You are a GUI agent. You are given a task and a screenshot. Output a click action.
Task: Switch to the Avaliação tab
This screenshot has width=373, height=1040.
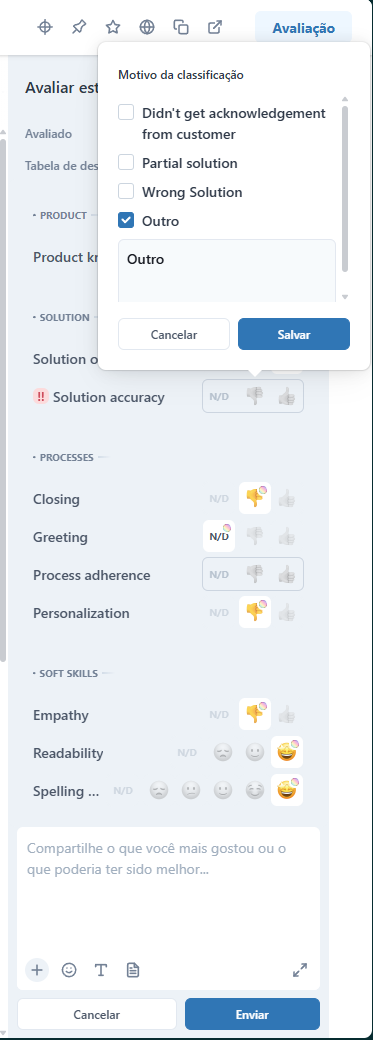tap(303, 29)
